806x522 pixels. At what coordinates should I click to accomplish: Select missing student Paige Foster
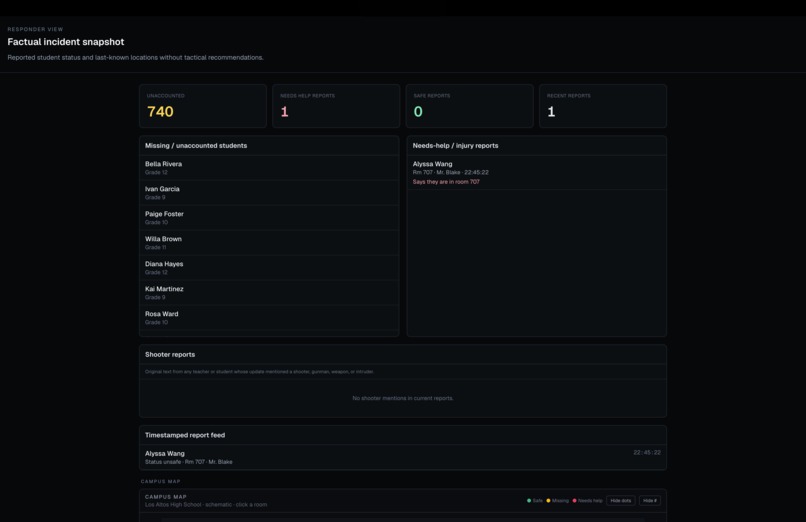(269, 218)
